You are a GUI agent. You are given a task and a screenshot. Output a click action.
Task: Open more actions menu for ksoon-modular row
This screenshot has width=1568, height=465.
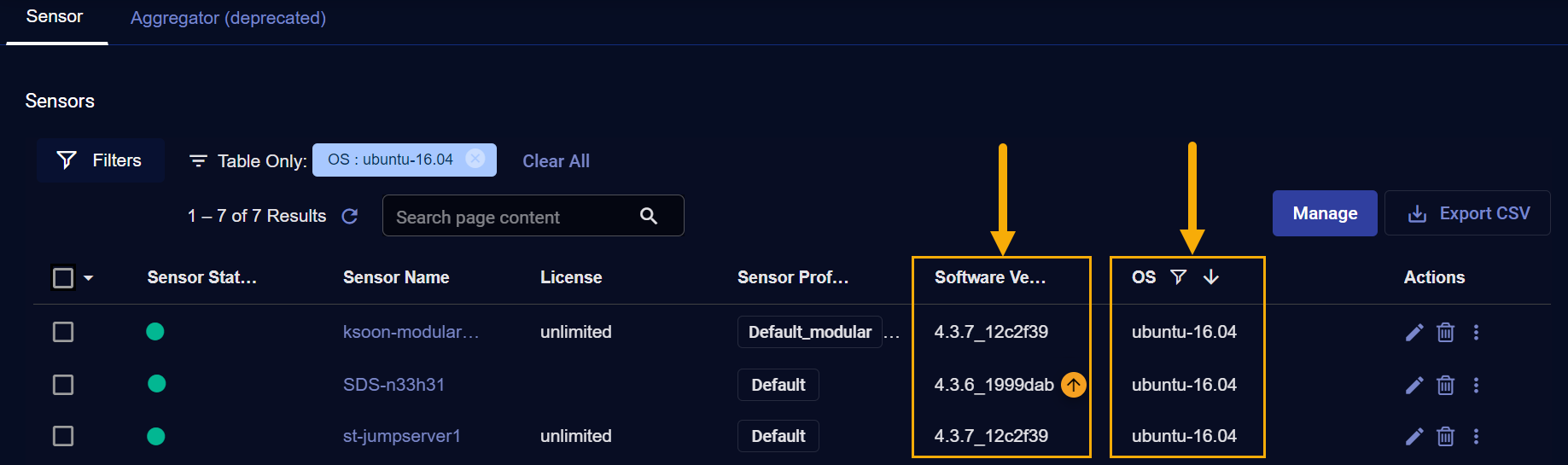pyautogui.click(x=1476, y=332)
